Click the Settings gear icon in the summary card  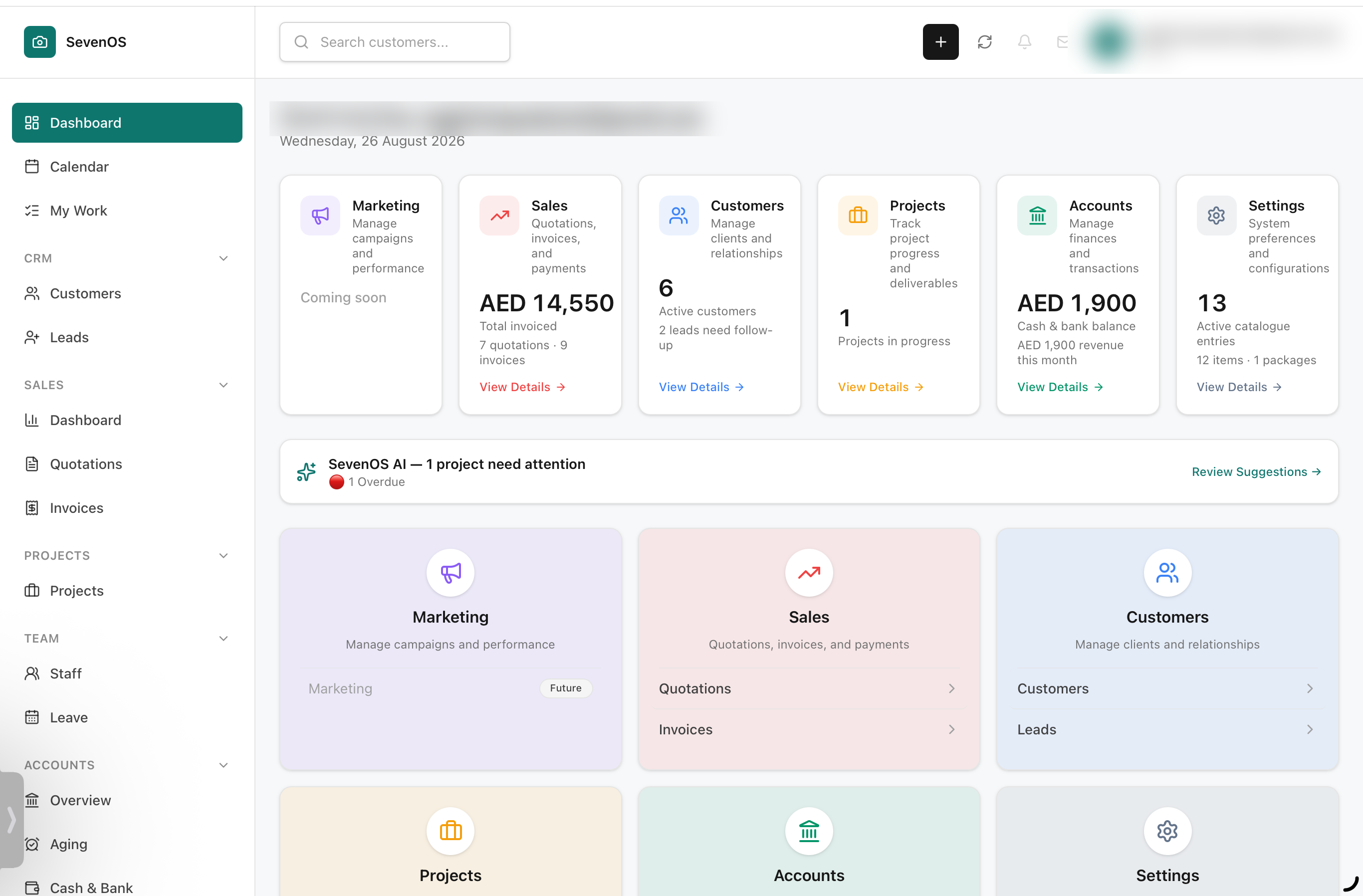[x=1216, y=215]
